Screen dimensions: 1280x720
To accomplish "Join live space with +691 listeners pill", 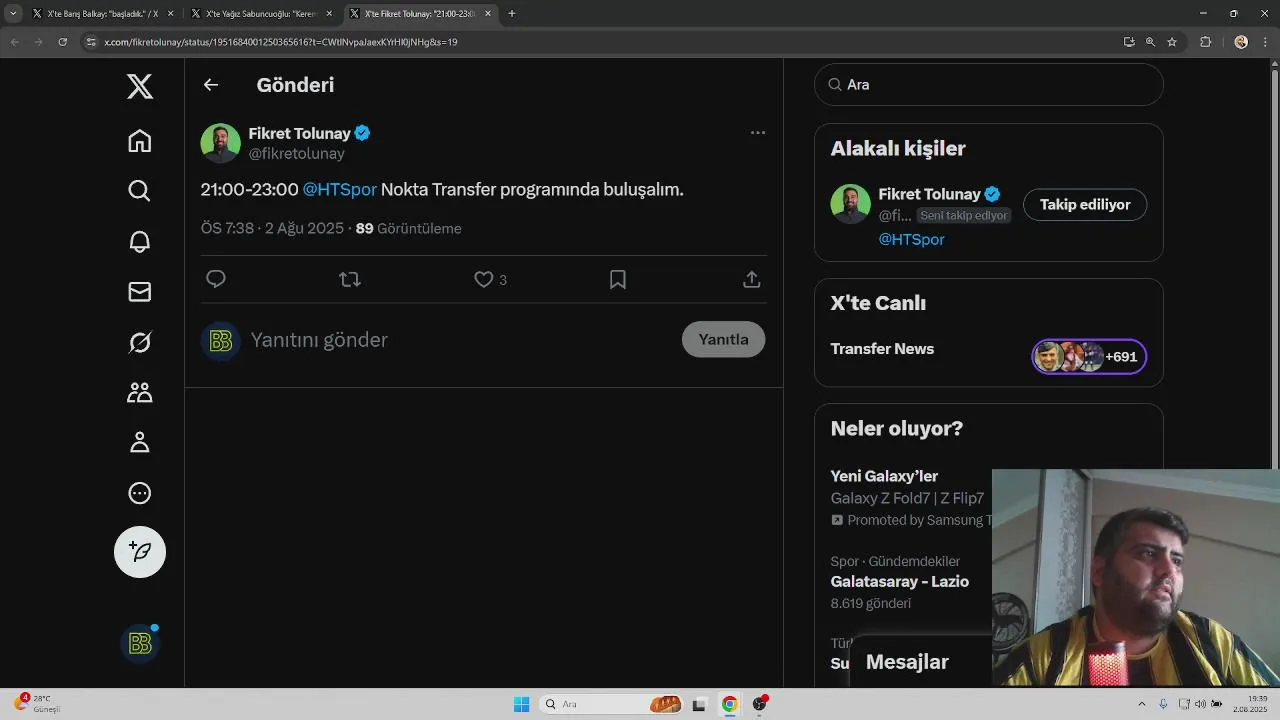I will 1089,357.
